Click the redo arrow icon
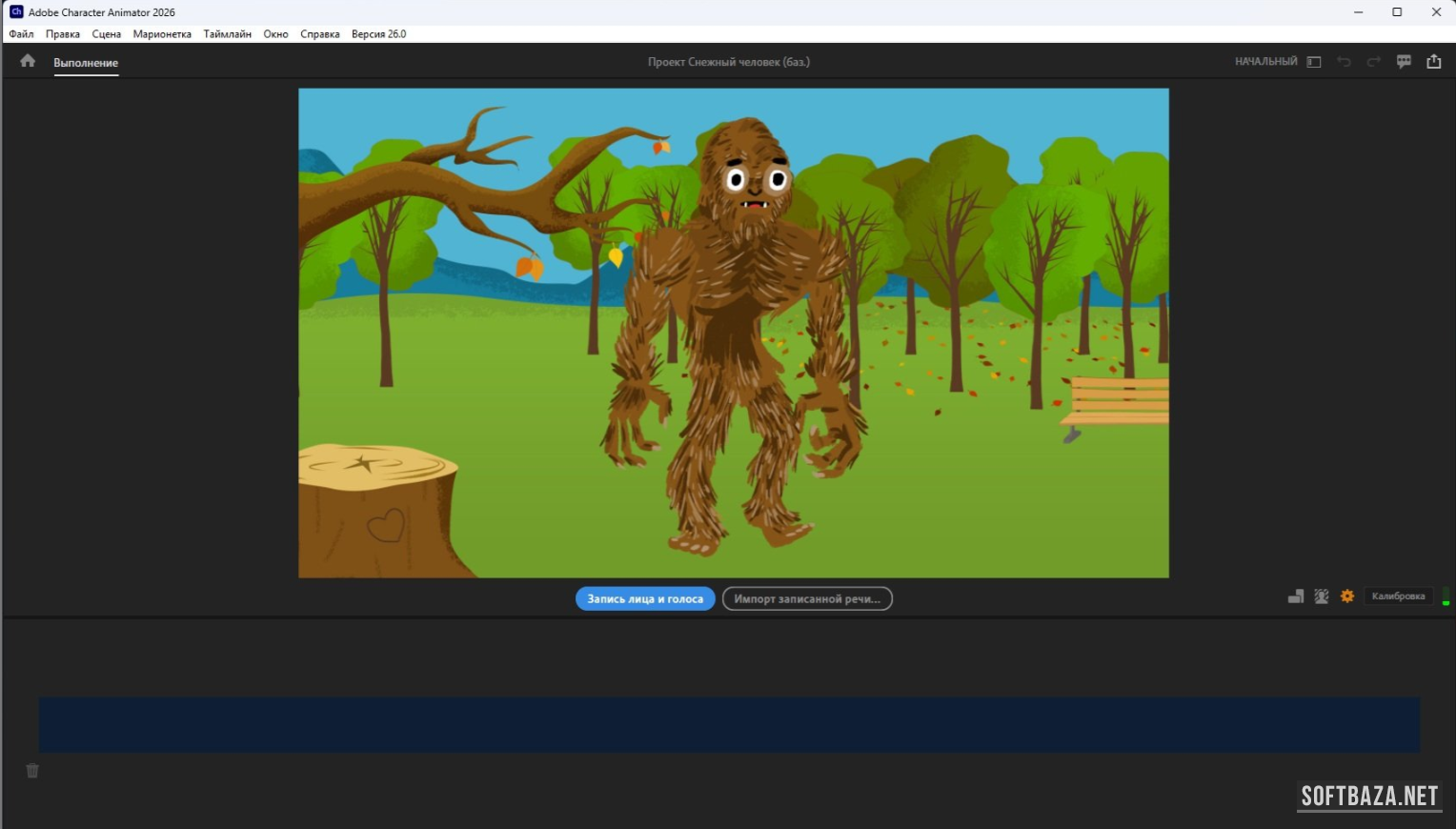The height and width of the screenshot is (829, 1456). [1373, 62]
